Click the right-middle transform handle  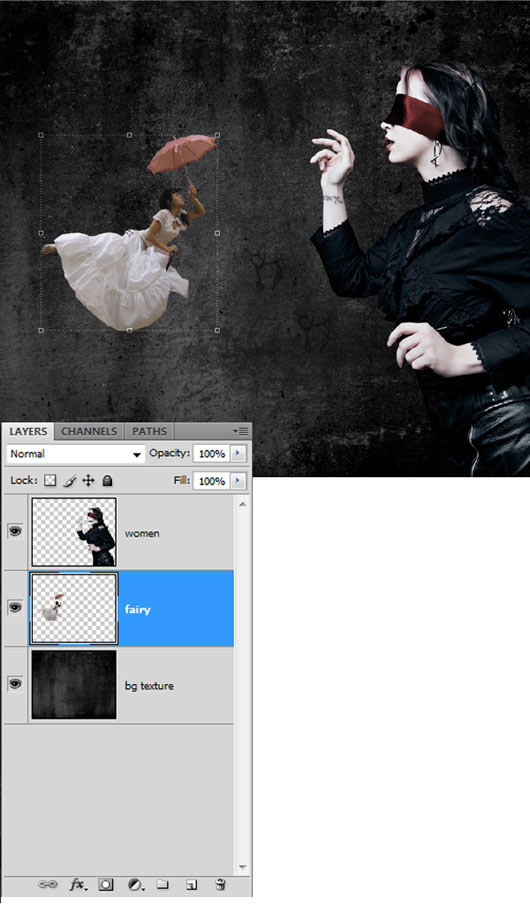[x=217, y=233]
